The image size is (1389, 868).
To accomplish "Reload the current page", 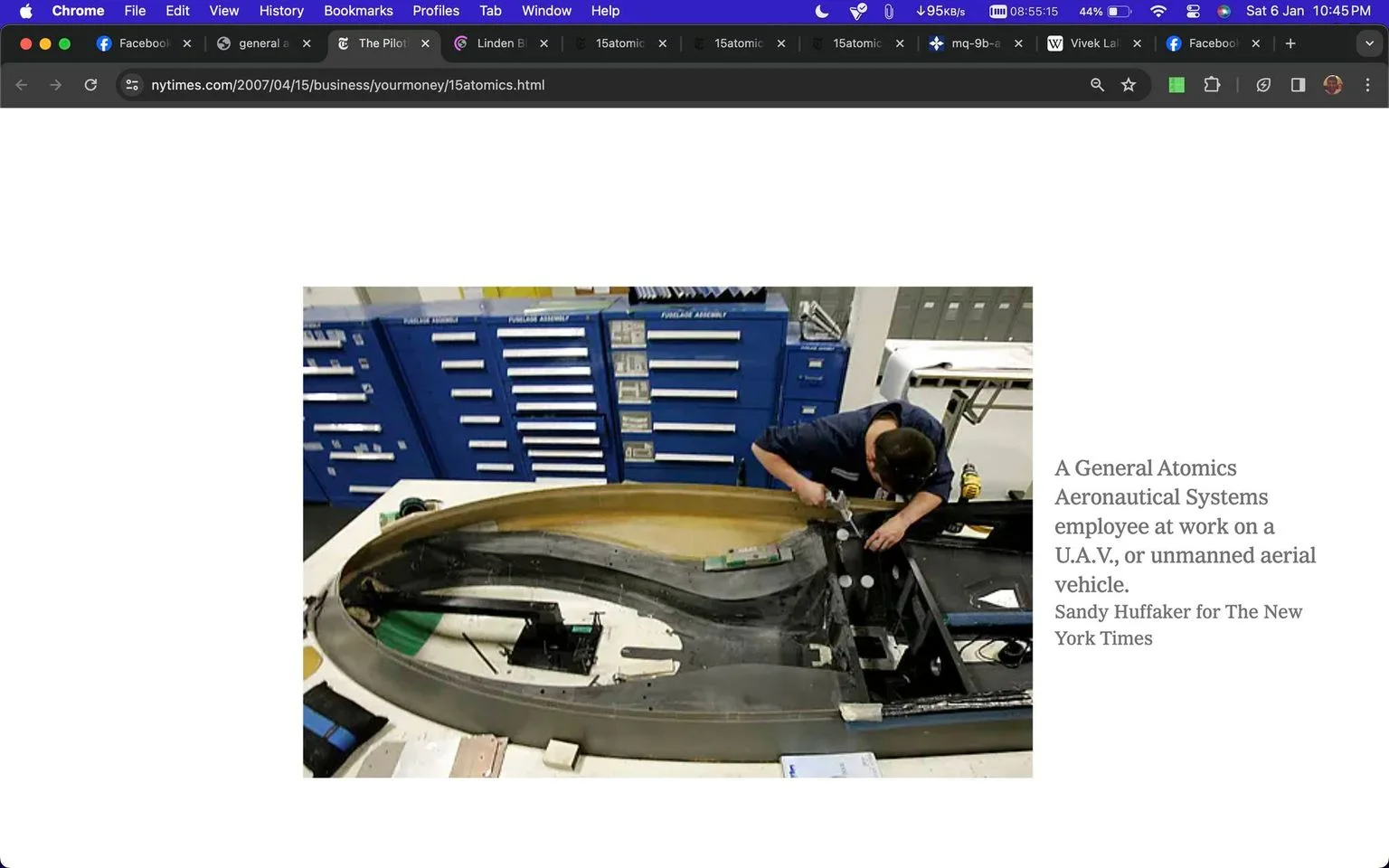I will click(x=90, y=85).
